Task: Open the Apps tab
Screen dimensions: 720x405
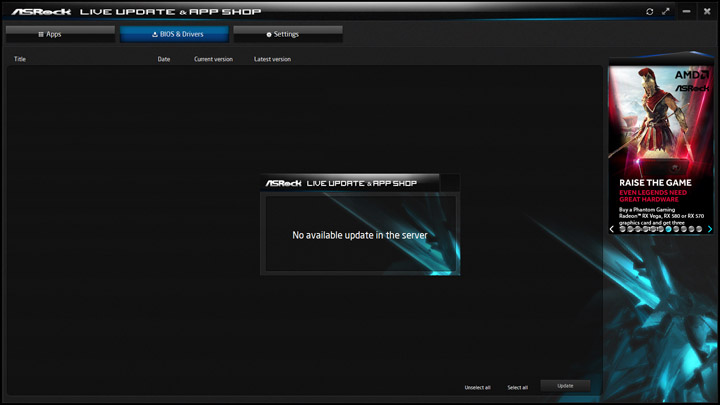Action: (60, 34)
